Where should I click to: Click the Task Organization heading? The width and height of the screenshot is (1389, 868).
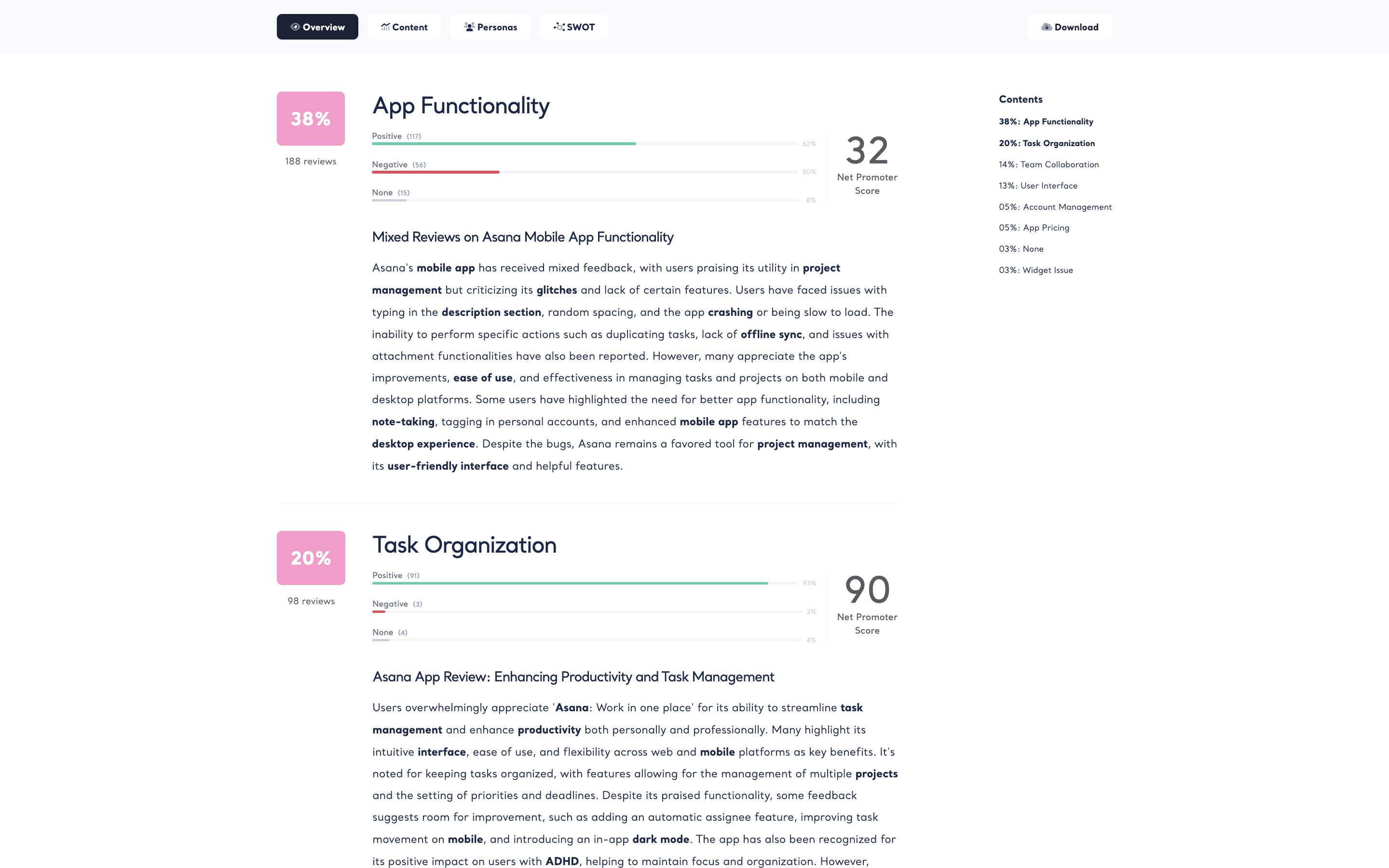[464, 545]
